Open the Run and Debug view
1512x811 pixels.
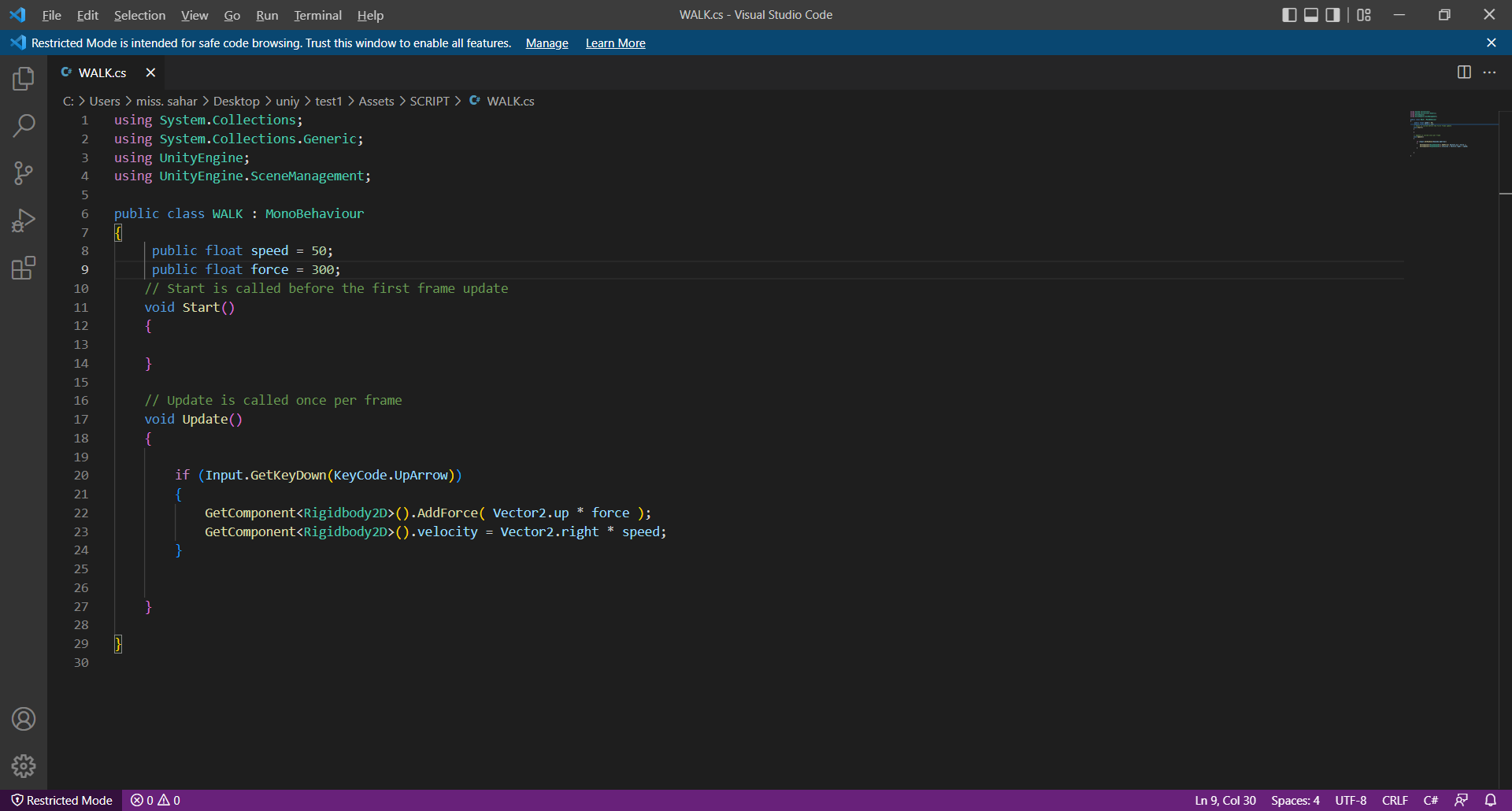(24, 220)
